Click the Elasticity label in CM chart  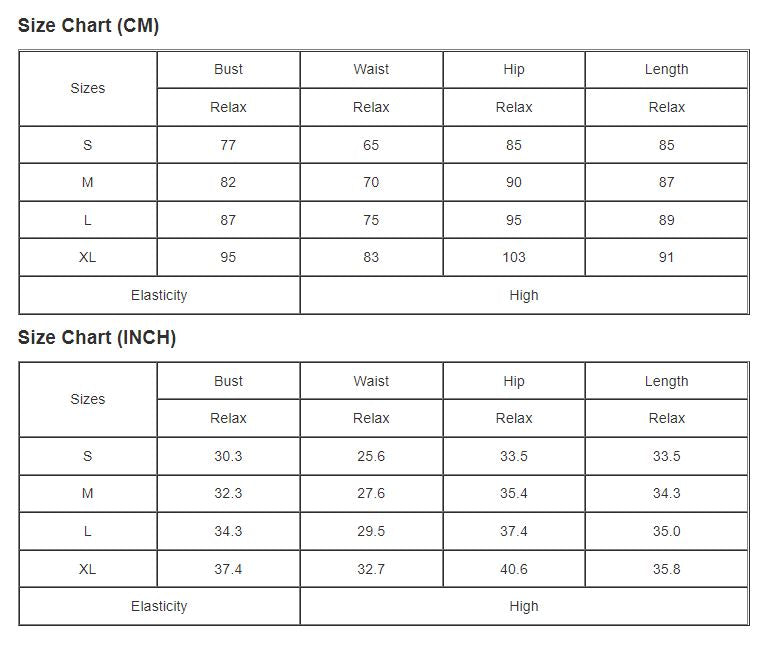tap(159, 295)
